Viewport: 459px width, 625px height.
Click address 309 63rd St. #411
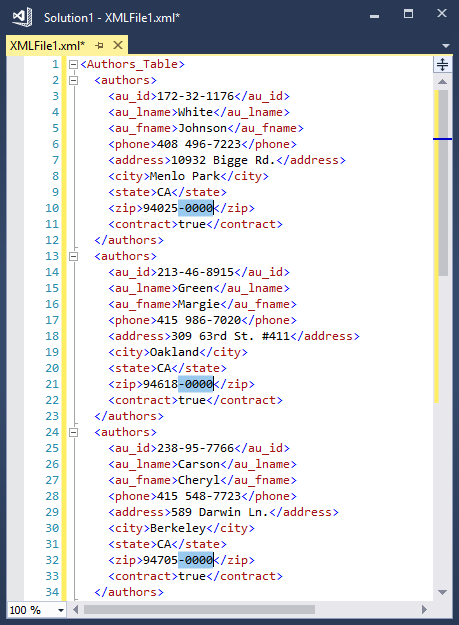click(230, 336)
